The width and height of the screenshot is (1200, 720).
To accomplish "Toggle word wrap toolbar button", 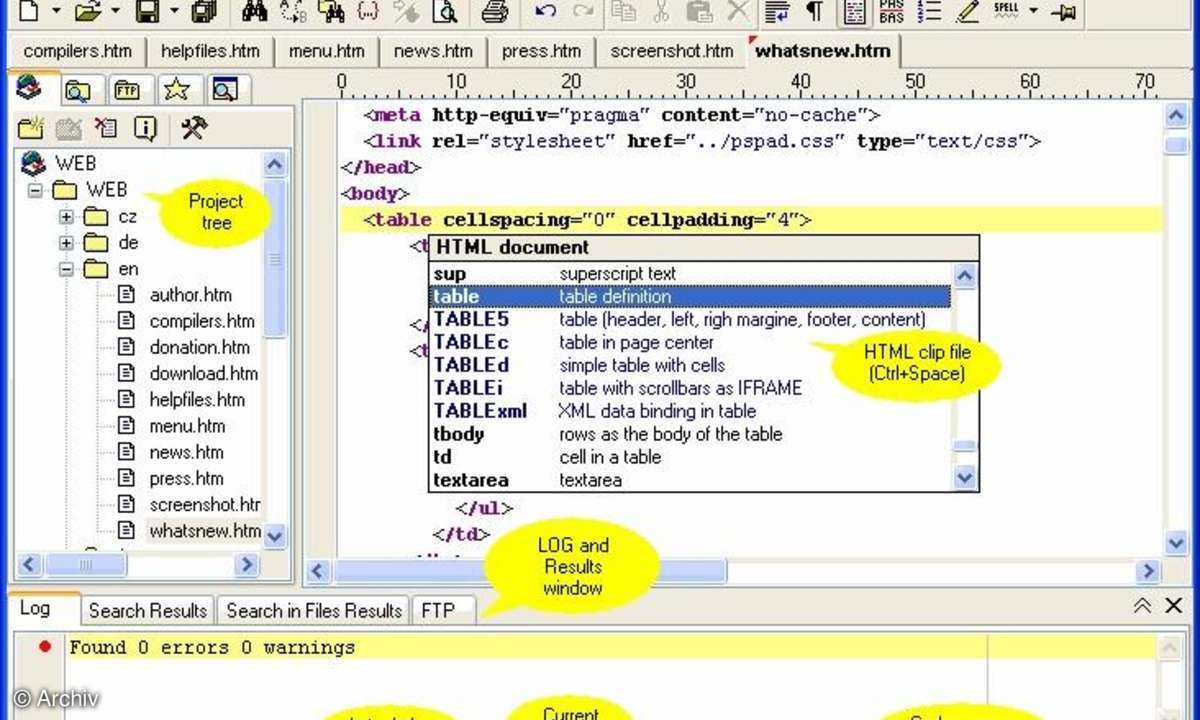I will [x=777, y=11].
